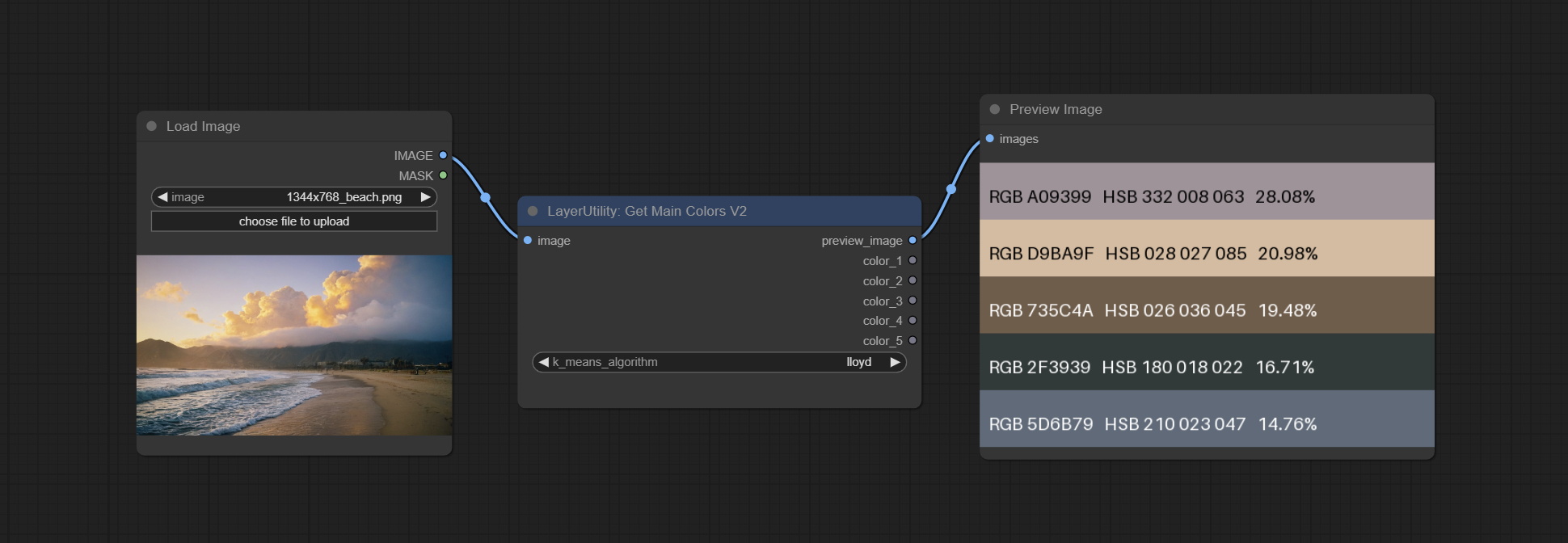The image size is (1568, 543).
Task: Open the k_means_algorithm lloyd dropdown
Action: click(x=719, y=362)
